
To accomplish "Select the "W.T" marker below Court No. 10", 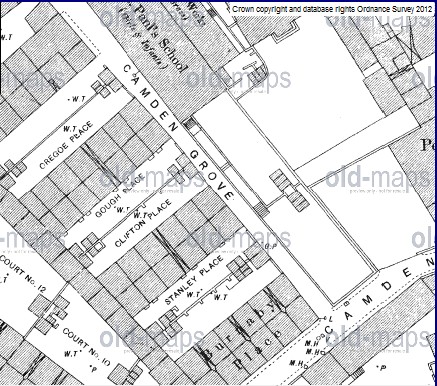I will (72, 354).
